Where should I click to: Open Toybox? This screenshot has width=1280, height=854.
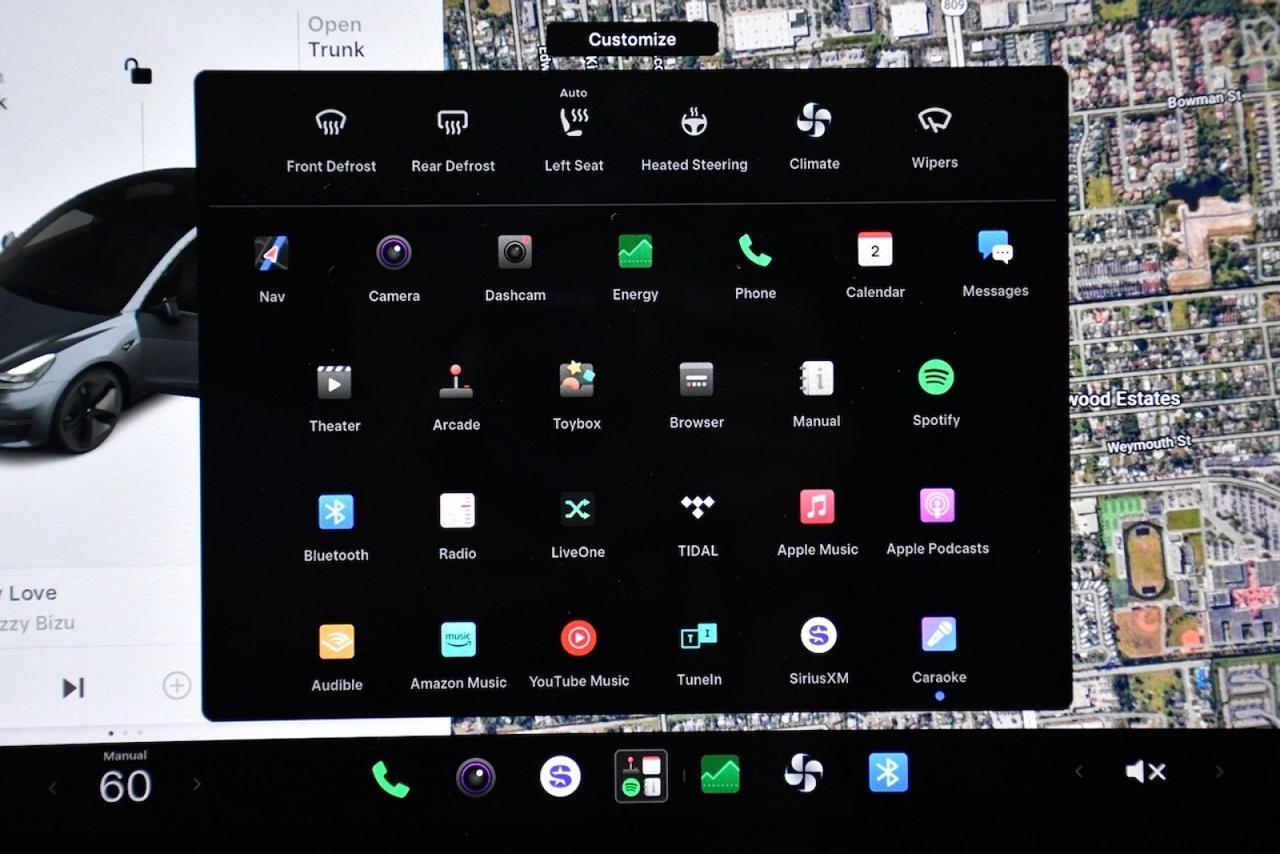(577, 395)
